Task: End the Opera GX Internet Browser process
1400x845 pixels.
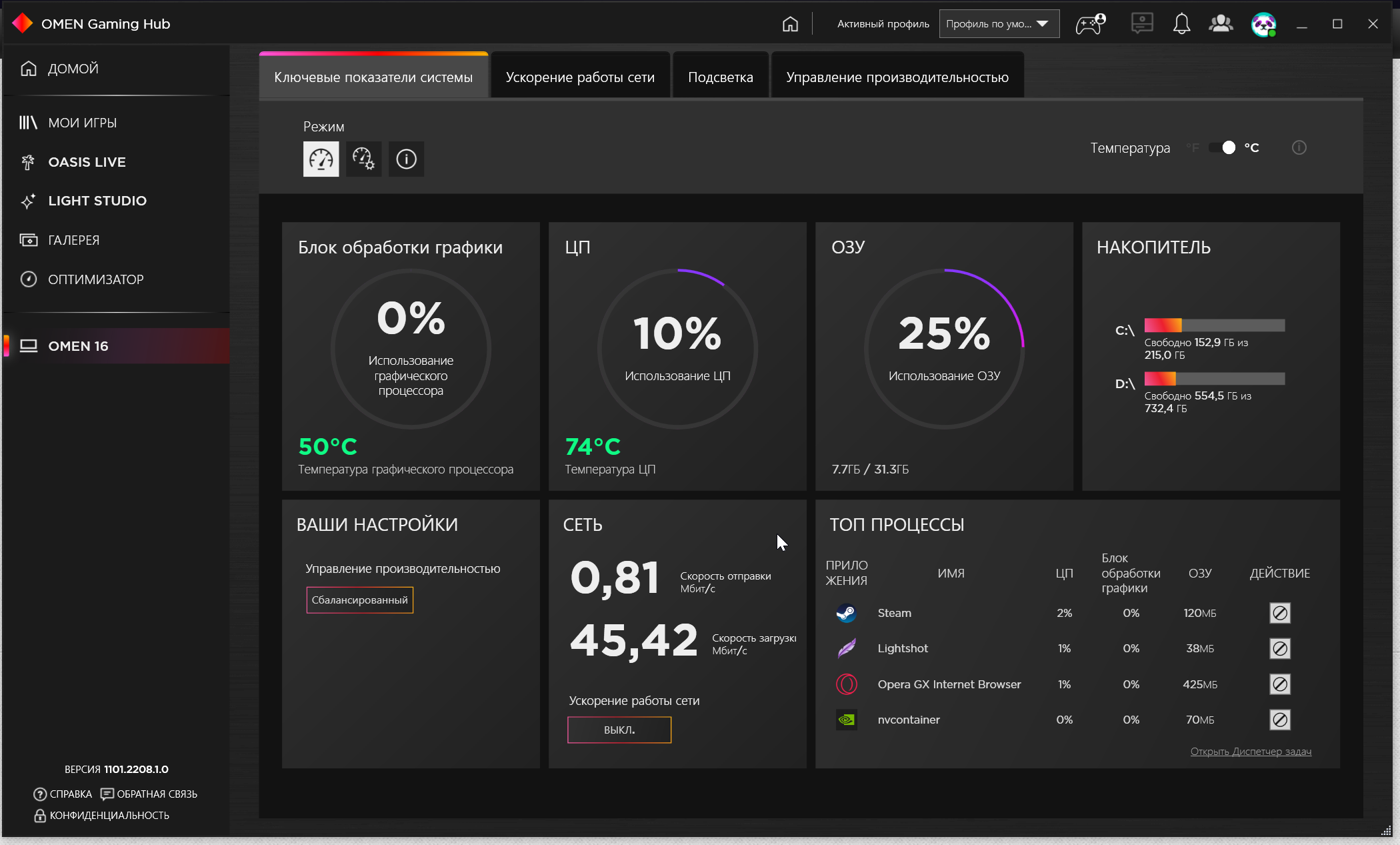Action: click(1279, 684)
